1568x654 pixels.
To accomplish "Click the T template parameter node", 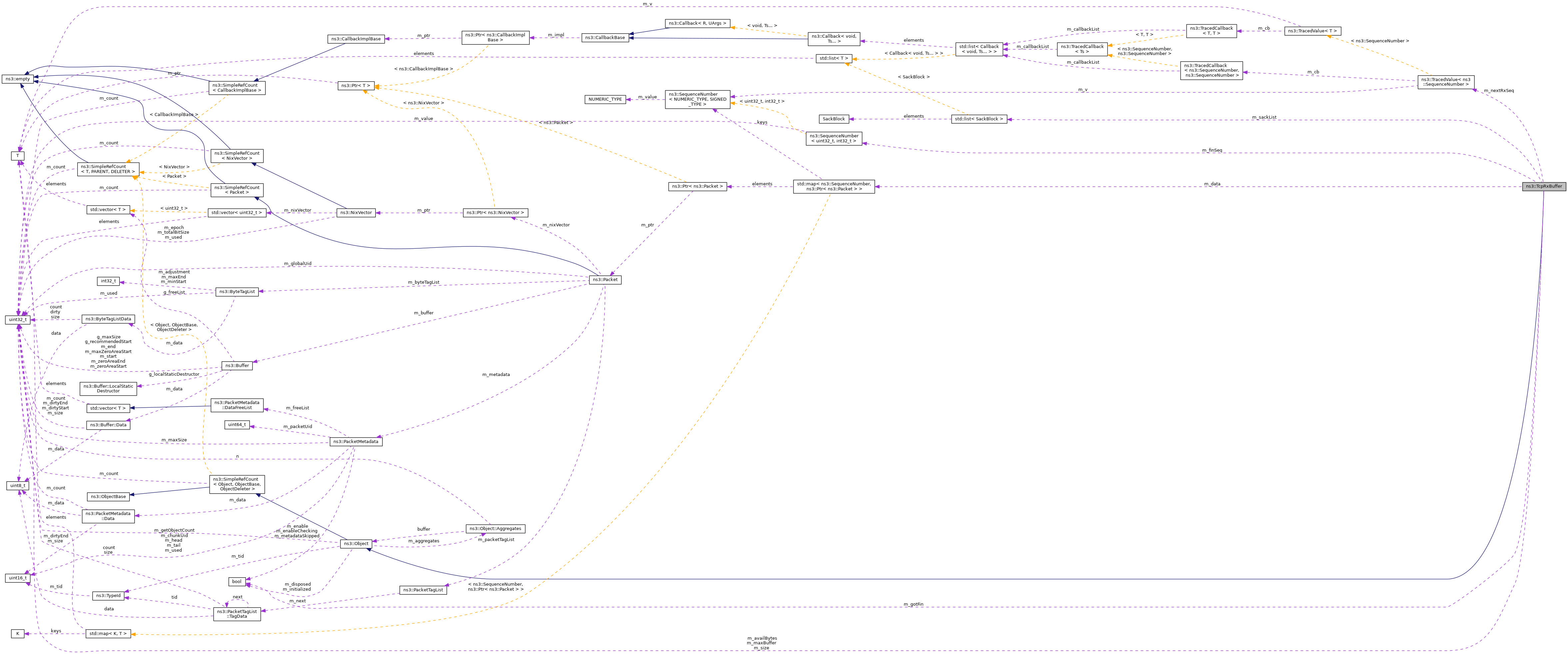I will (18, 156).
